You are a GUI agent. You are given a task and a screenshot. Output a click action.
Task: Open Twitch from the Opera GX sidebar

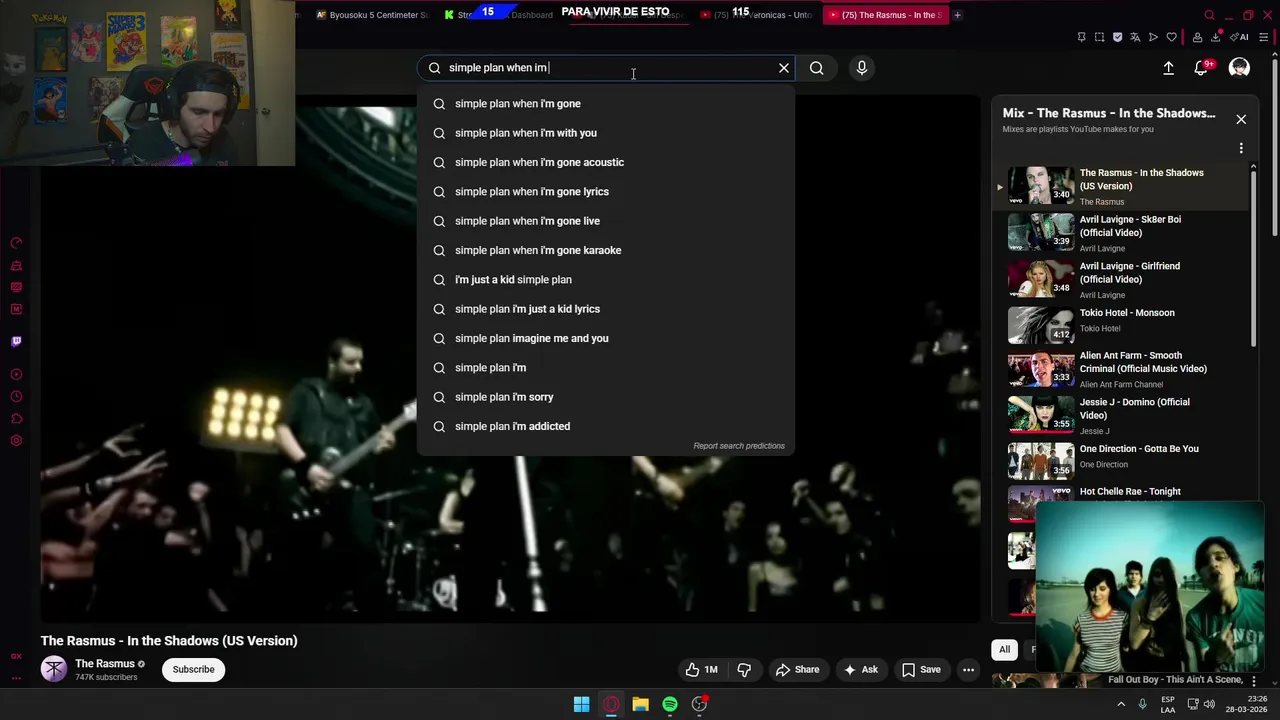pos(16,341)
